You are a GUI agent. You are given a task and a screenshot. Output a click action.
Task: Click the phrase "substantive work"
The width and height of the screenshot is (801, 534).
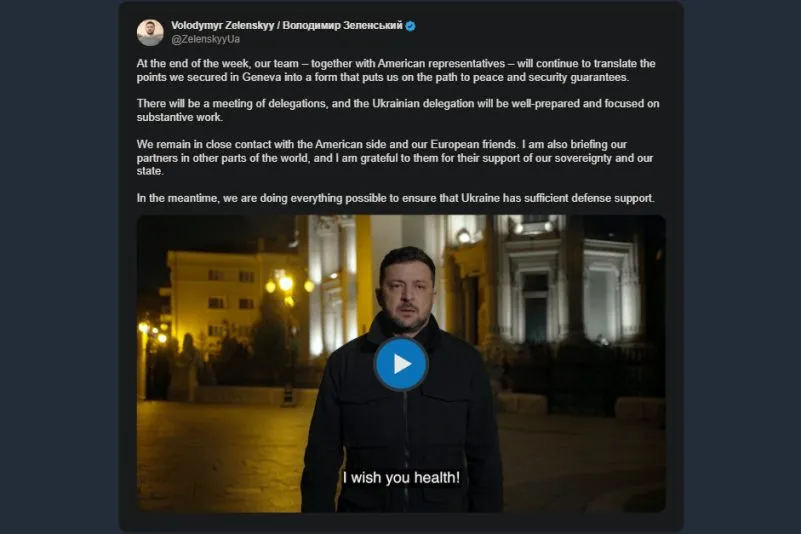pos(179,118)
